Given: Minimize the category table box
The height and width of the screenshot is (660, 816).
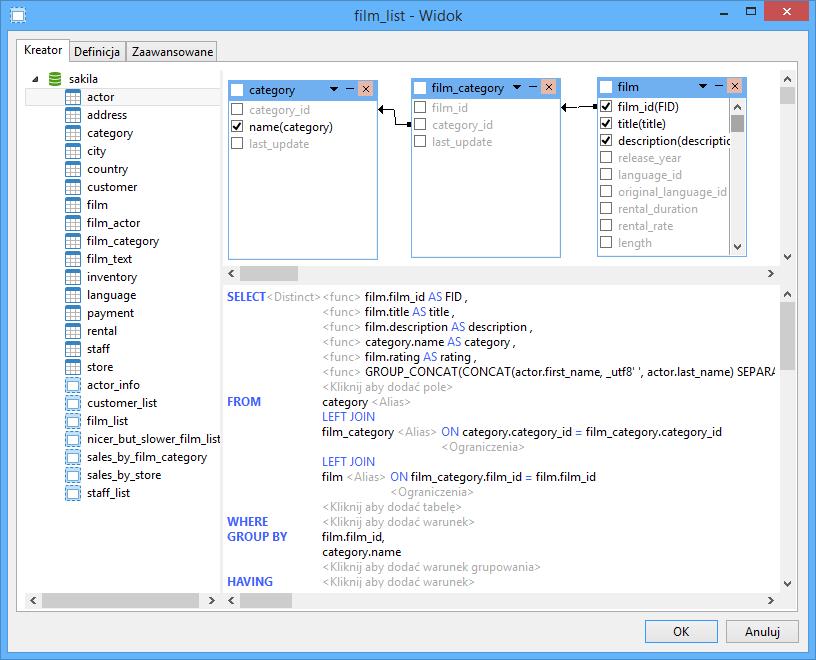Looking at the screenshot, I should coord(350,89).
